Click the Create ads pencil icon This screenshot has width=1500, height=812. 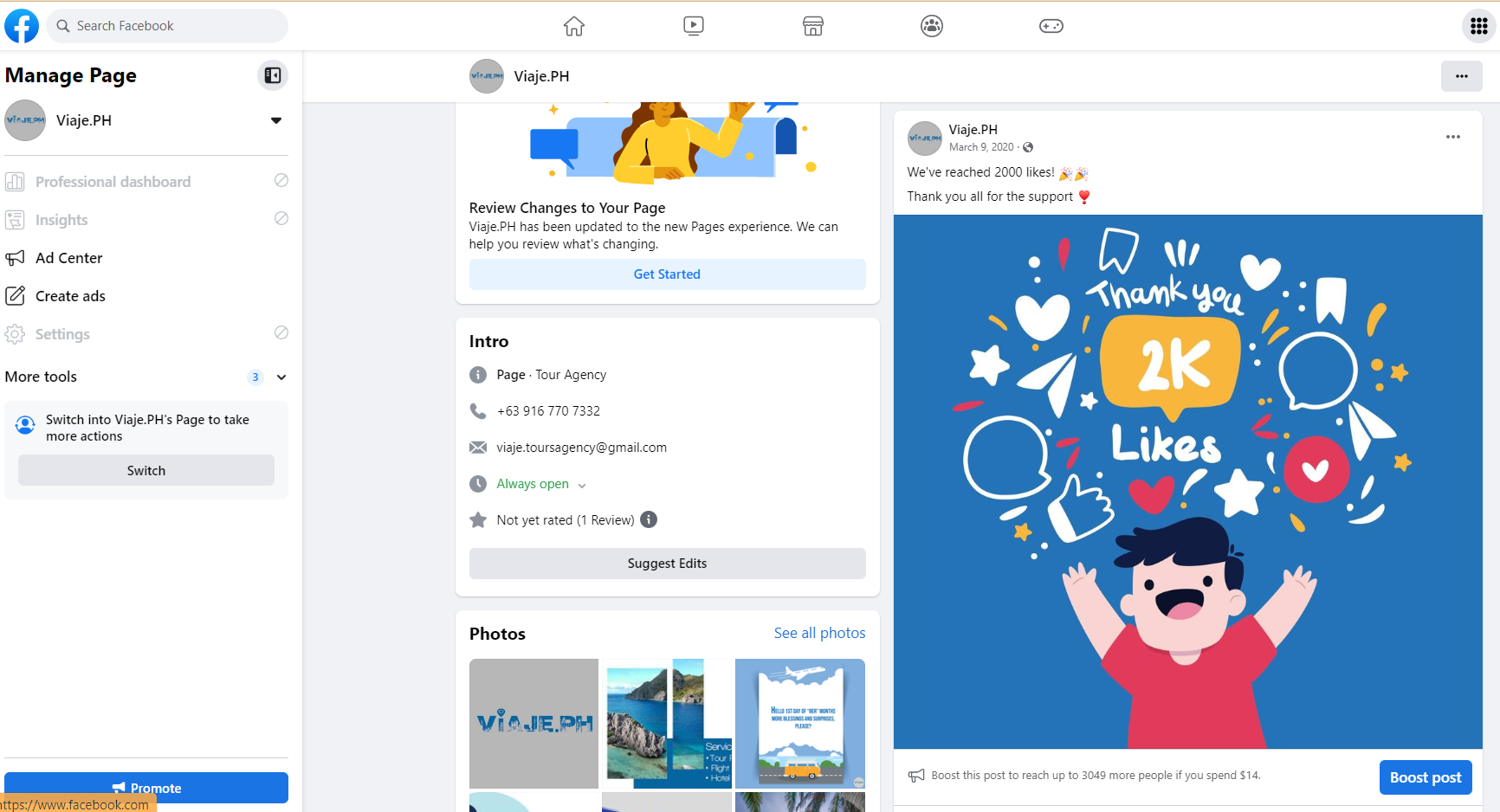15,296
